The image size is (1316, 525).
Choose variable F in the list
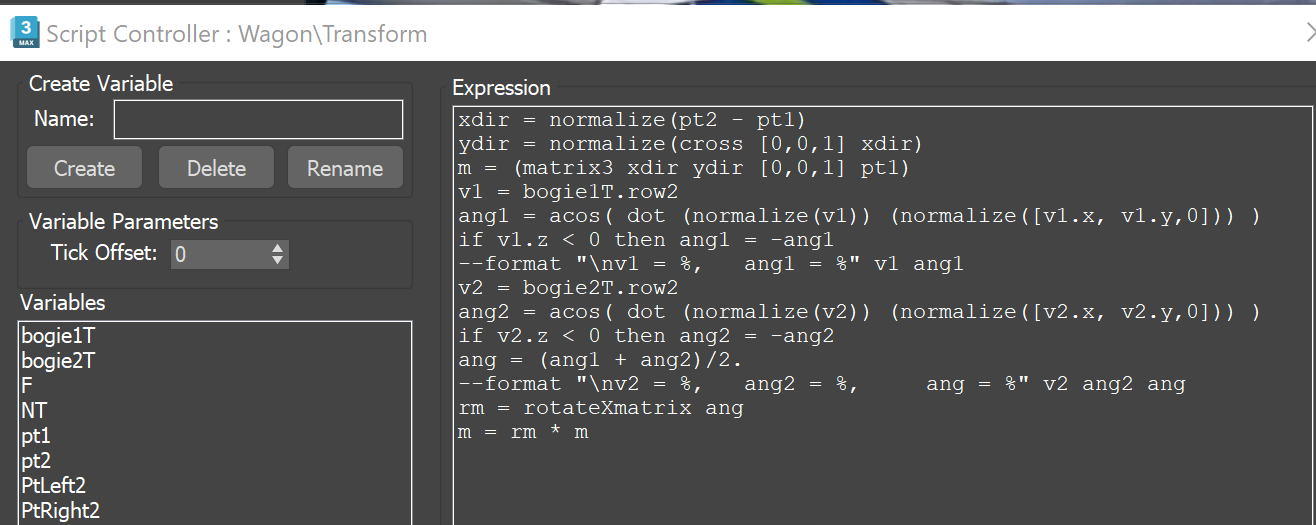(x=27, y=386)
